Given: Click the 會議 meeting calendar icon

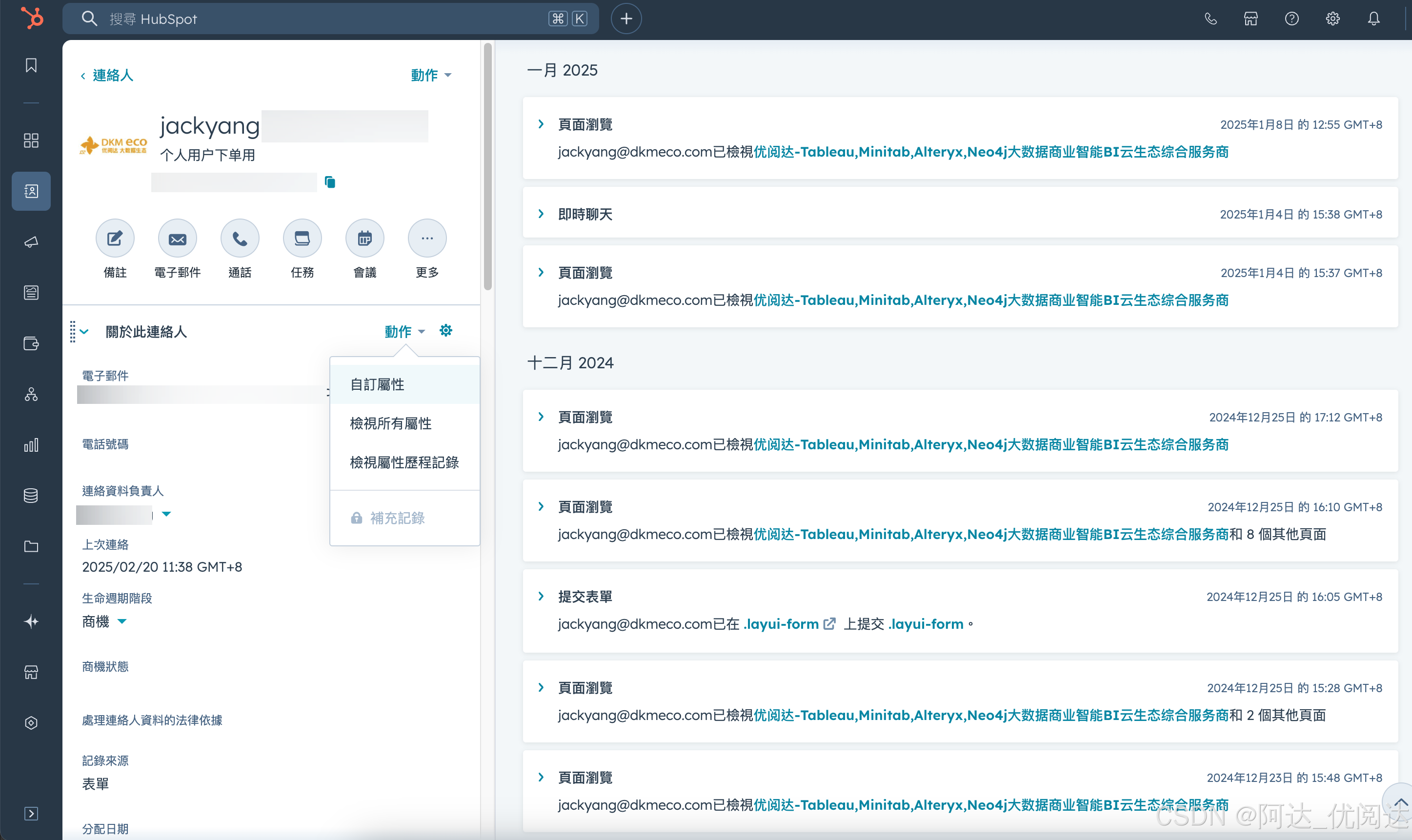Looking at the screenshot, I should click(364, 239).
